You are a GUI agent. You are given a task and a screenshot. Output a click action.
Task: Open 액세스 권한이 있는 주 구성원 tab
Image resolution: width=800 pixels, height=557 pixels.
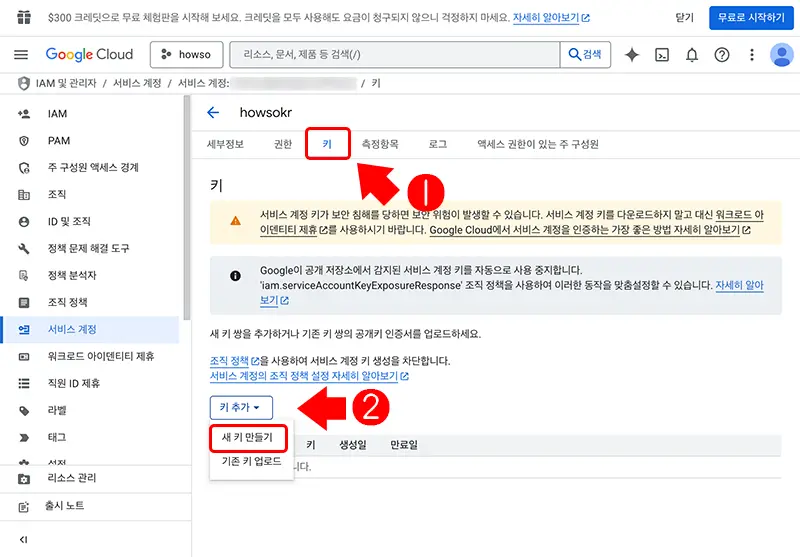[x=538, y=144]
